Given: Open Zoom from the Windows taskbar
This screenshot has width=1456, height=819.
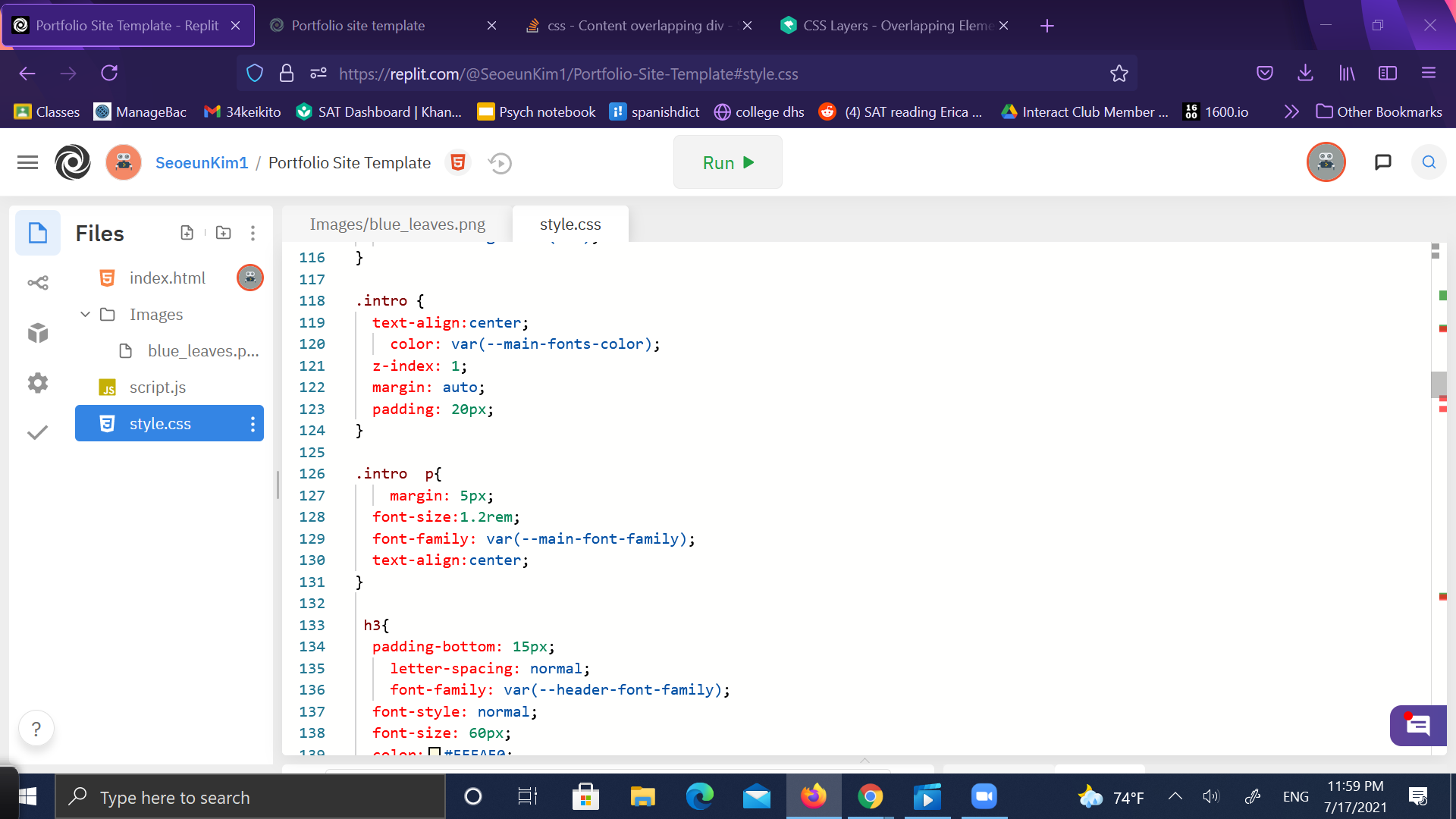Looking at the screenshot, I should coord(984,796).
